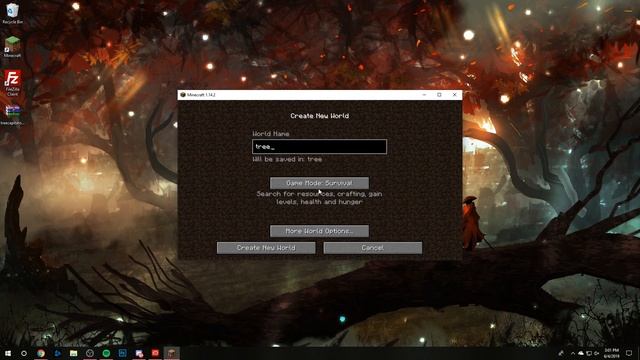Open the Windows Start menu

(x=8, y=353)
